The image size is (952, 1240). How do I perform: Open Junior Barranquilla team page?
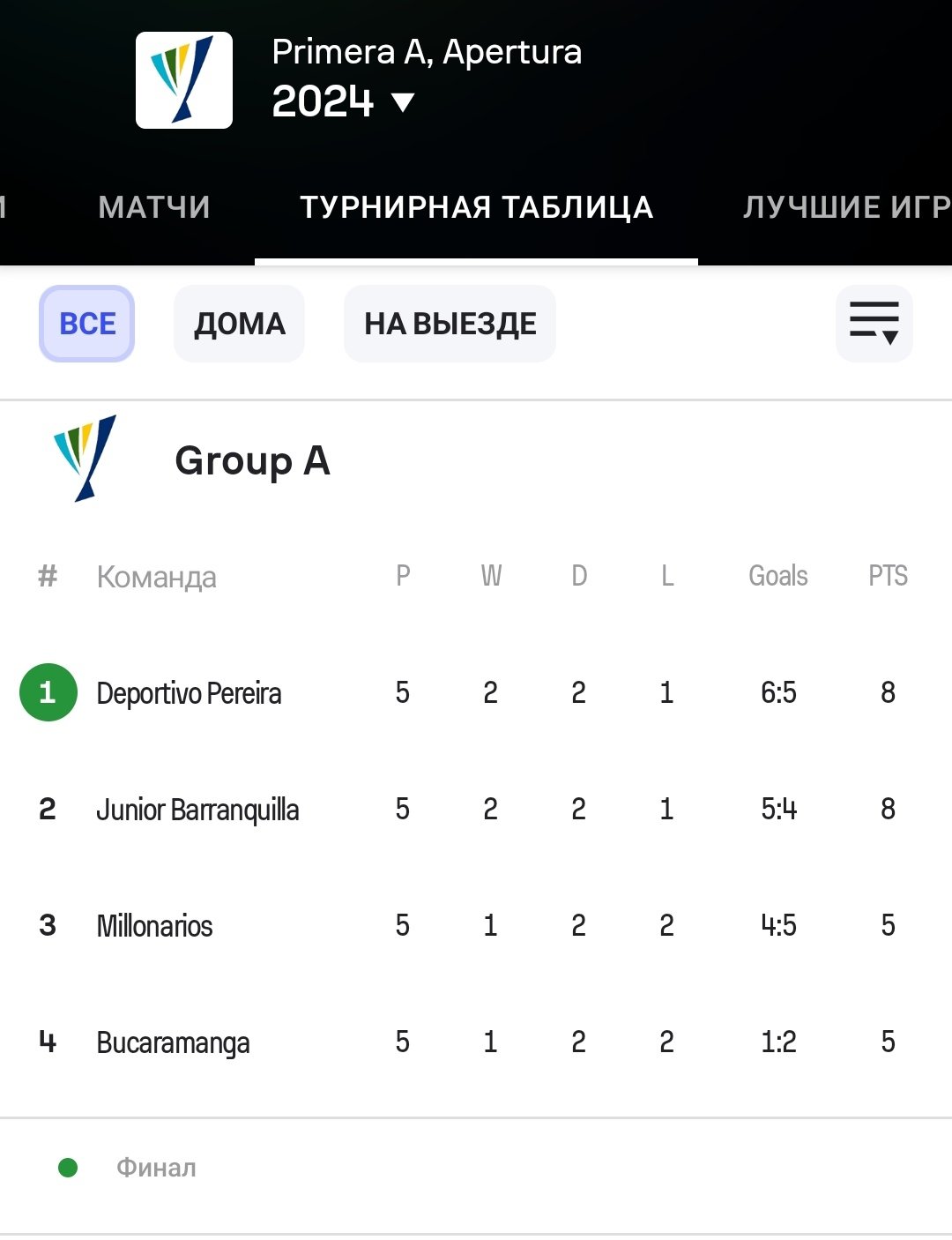tap(197, 810)
